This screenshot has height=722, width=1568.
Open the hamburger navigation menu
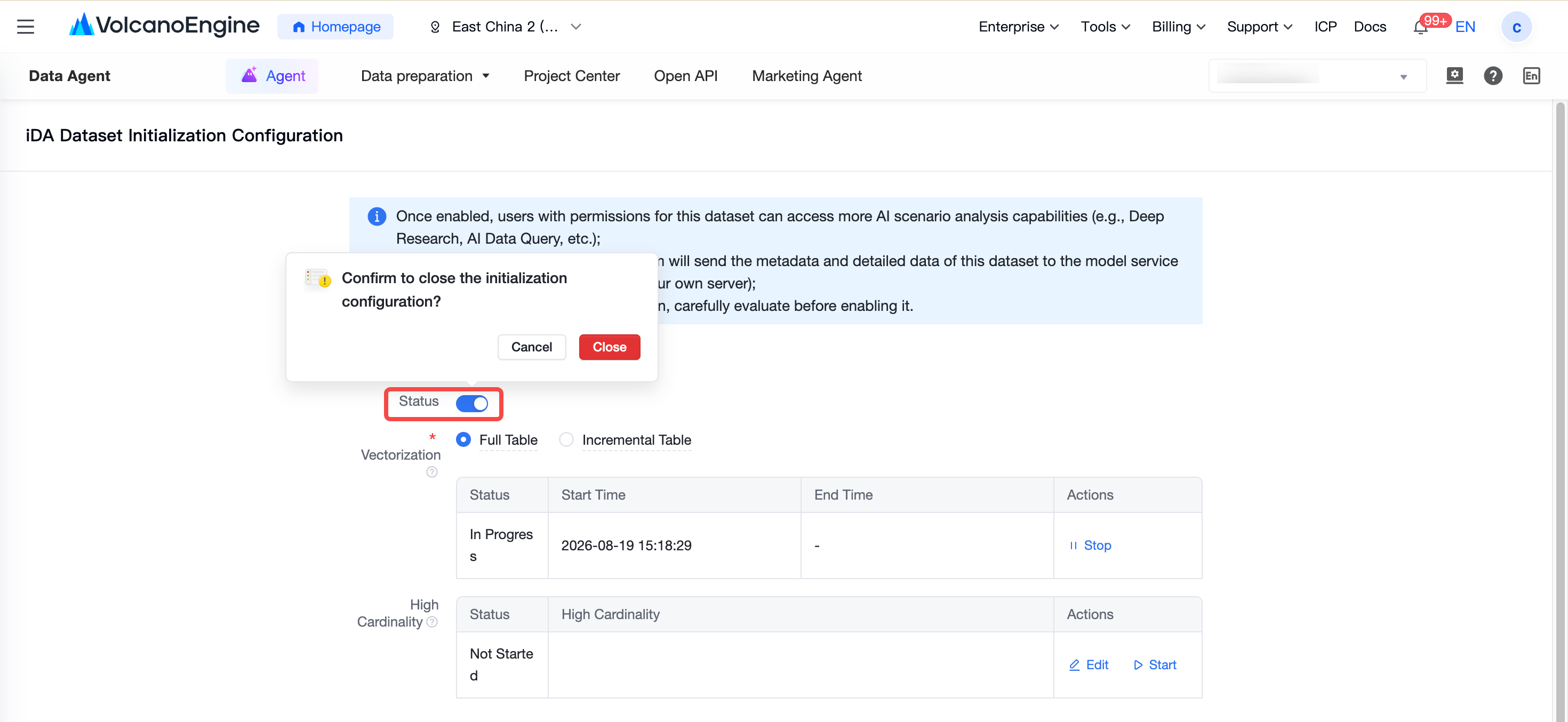click(x=25, y=27)
